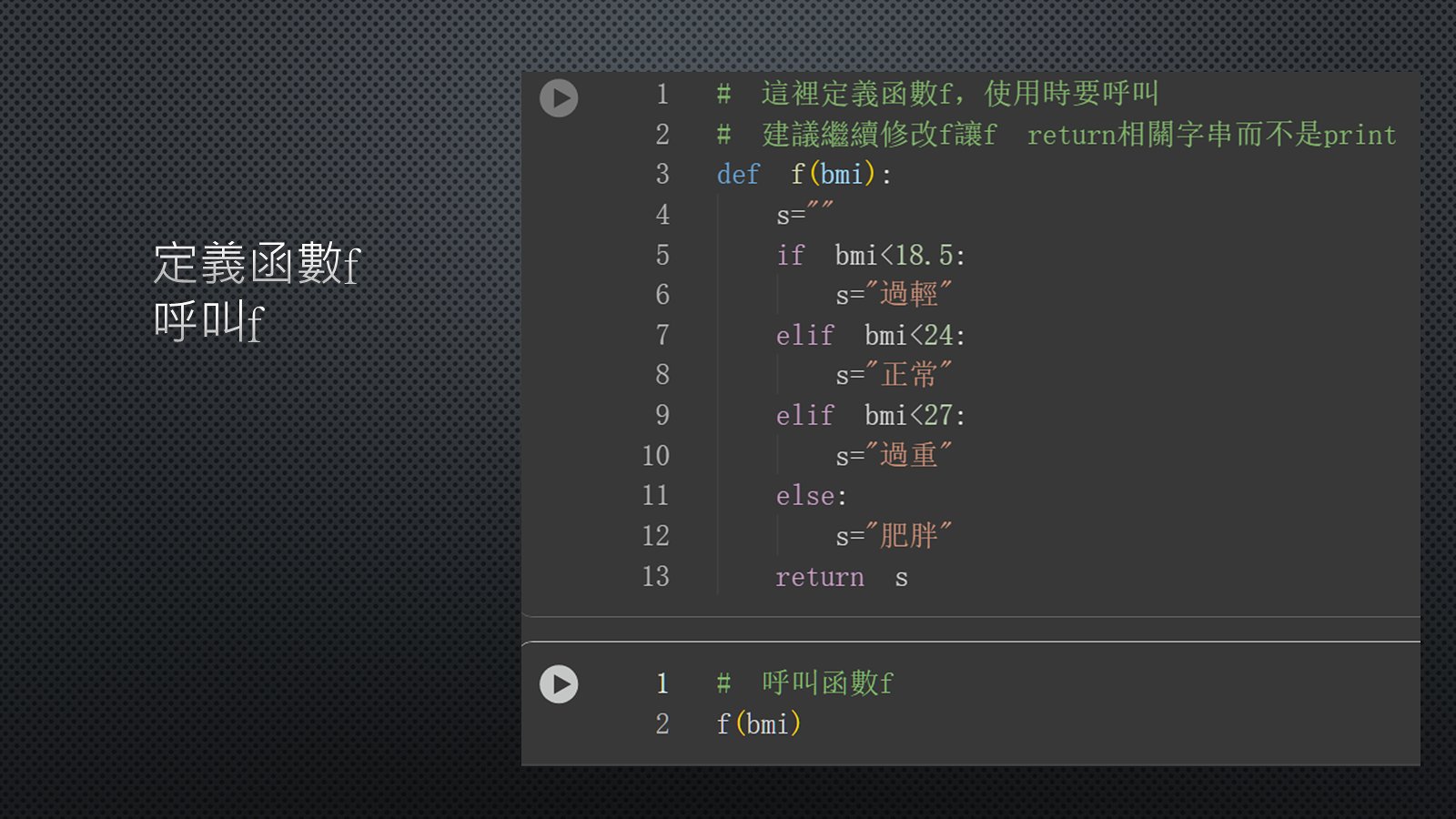Click the 'else:' line in the function

(811, 496)
